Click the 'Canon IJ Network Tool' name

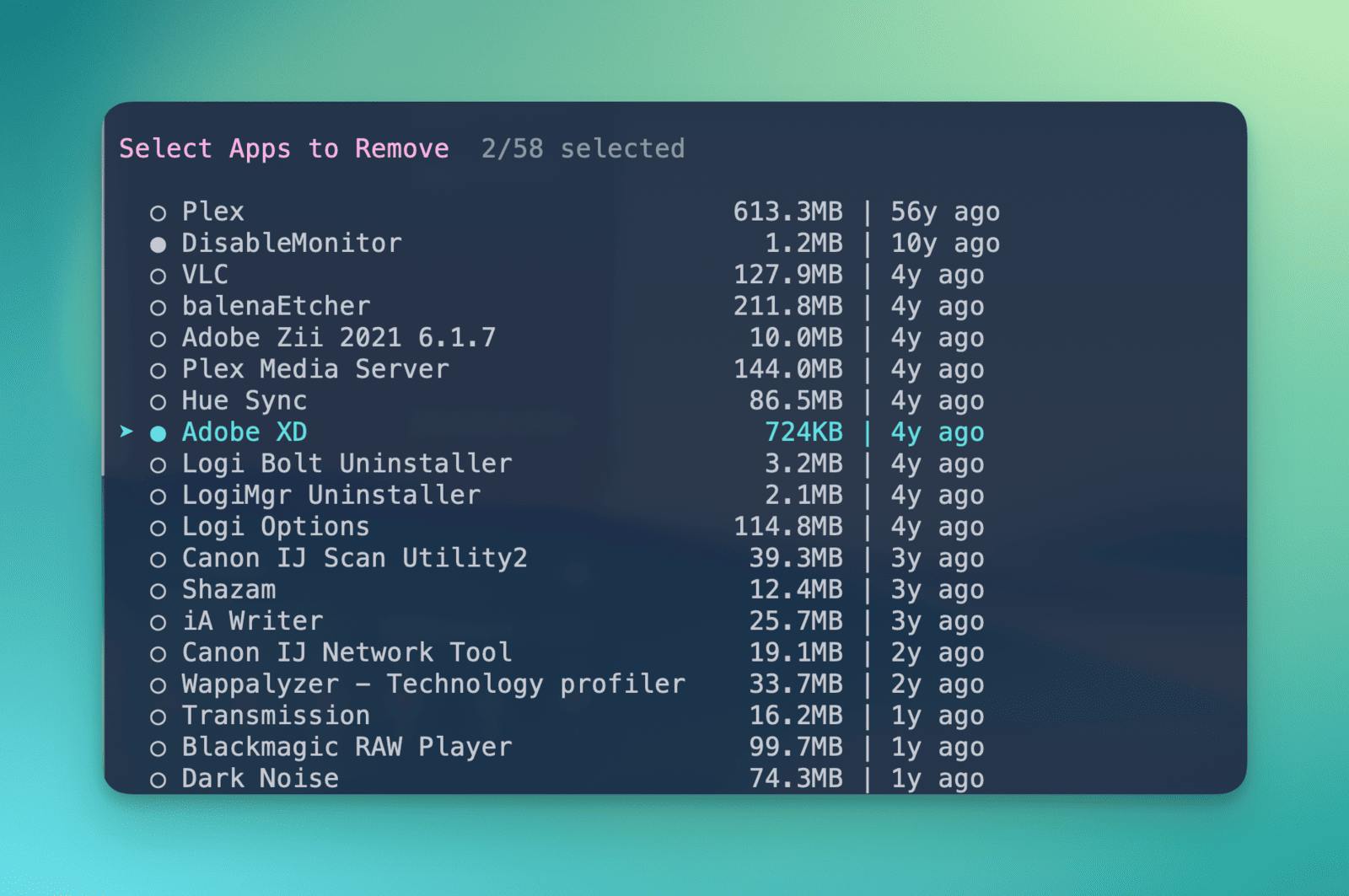pyautogui.click(x=347, y=652)
